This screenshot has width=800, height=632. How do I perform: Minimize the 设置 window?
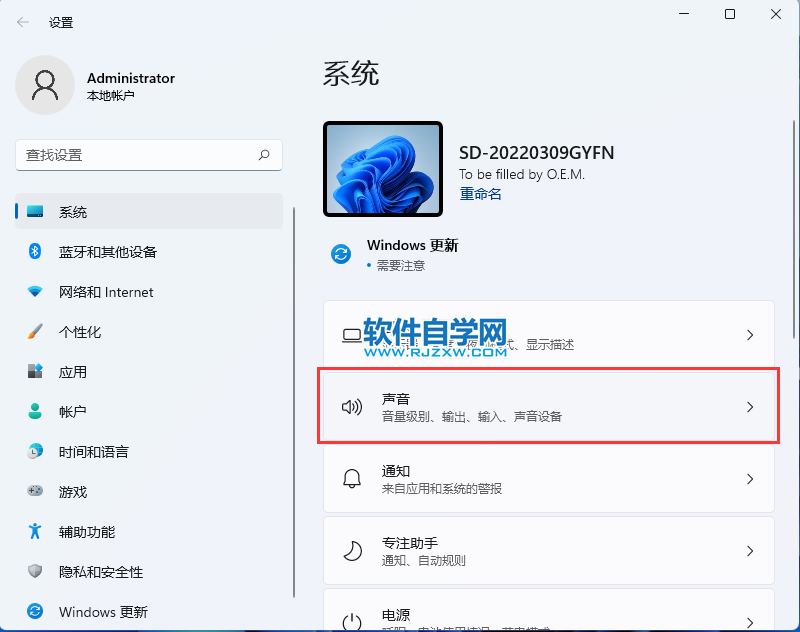pyautogui.click(x=684, y=14)
